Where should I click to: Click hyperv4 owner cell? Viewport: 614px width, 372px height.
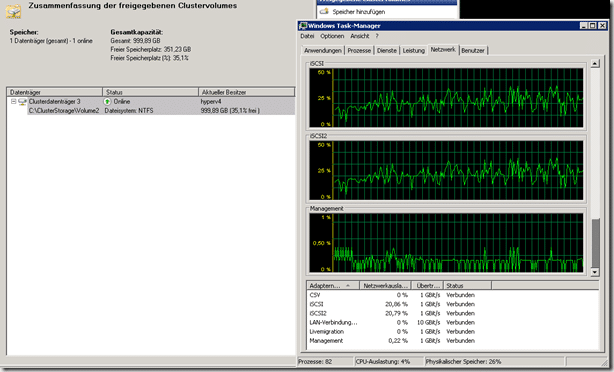(211, 101)
